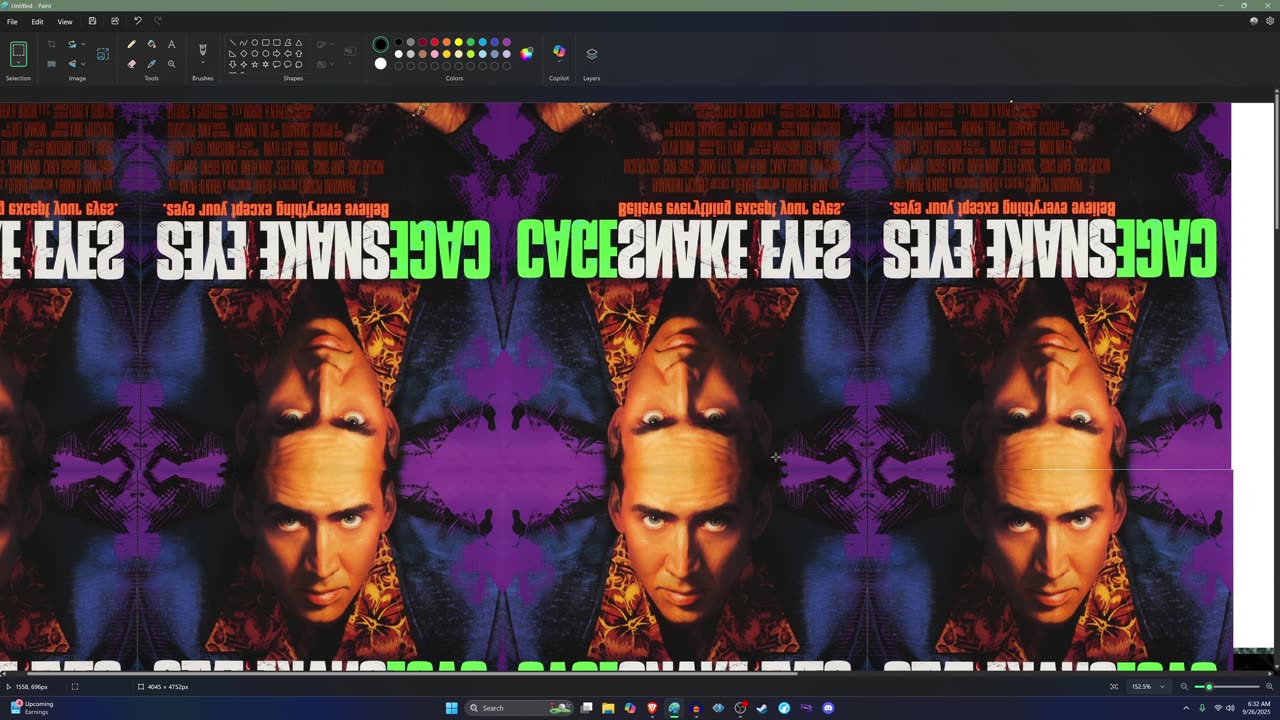Expand the Rotate dropdown arrow
The image size is (1280, 720).
(x=83, y=44)
